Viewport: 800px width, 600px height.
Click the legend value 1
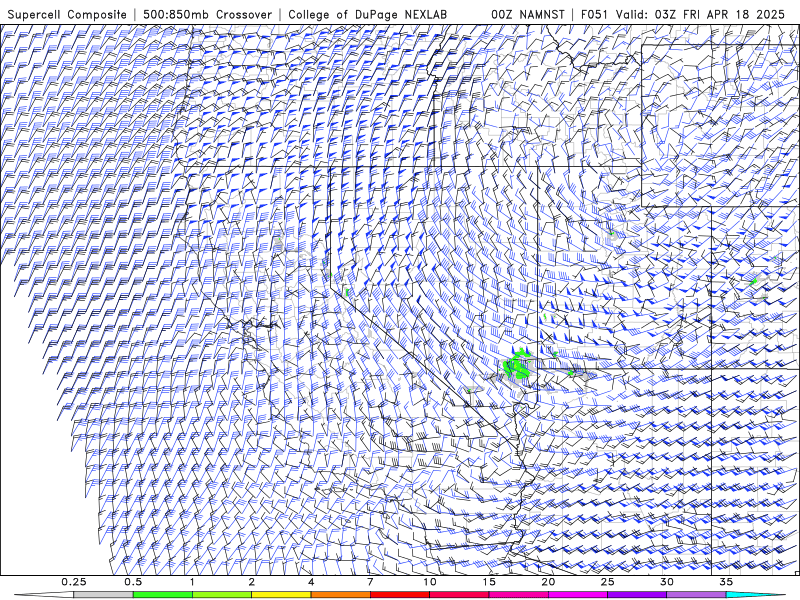(192, 582)
